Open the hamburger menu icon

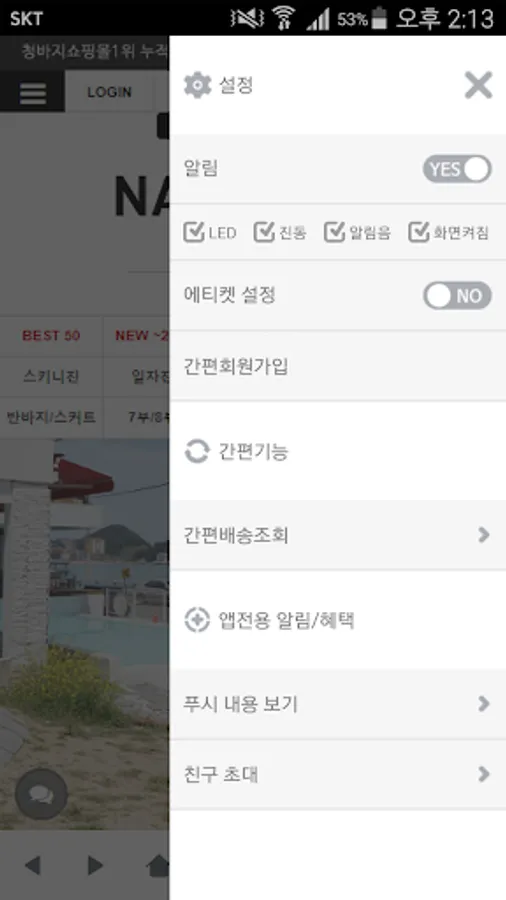[x=33, y=92]
